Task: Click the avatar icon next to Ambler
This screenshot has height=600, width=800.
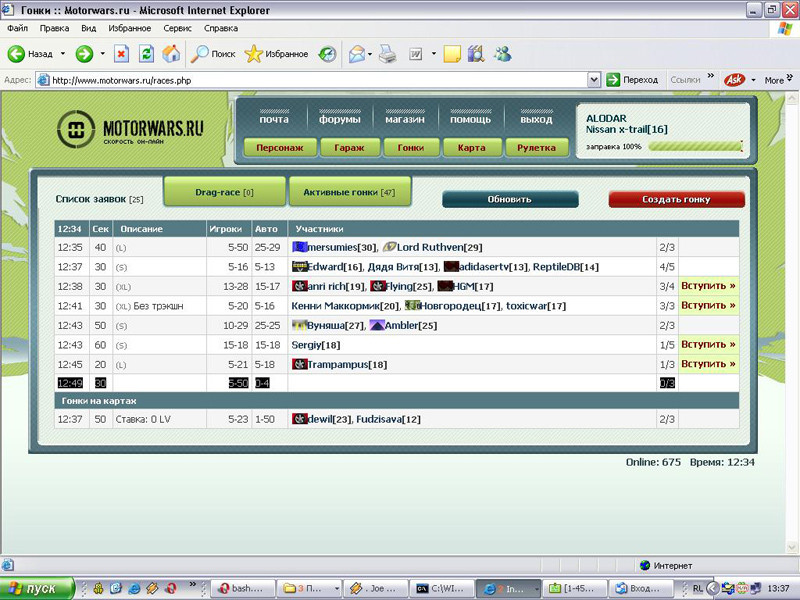Action: coord(377,325)
